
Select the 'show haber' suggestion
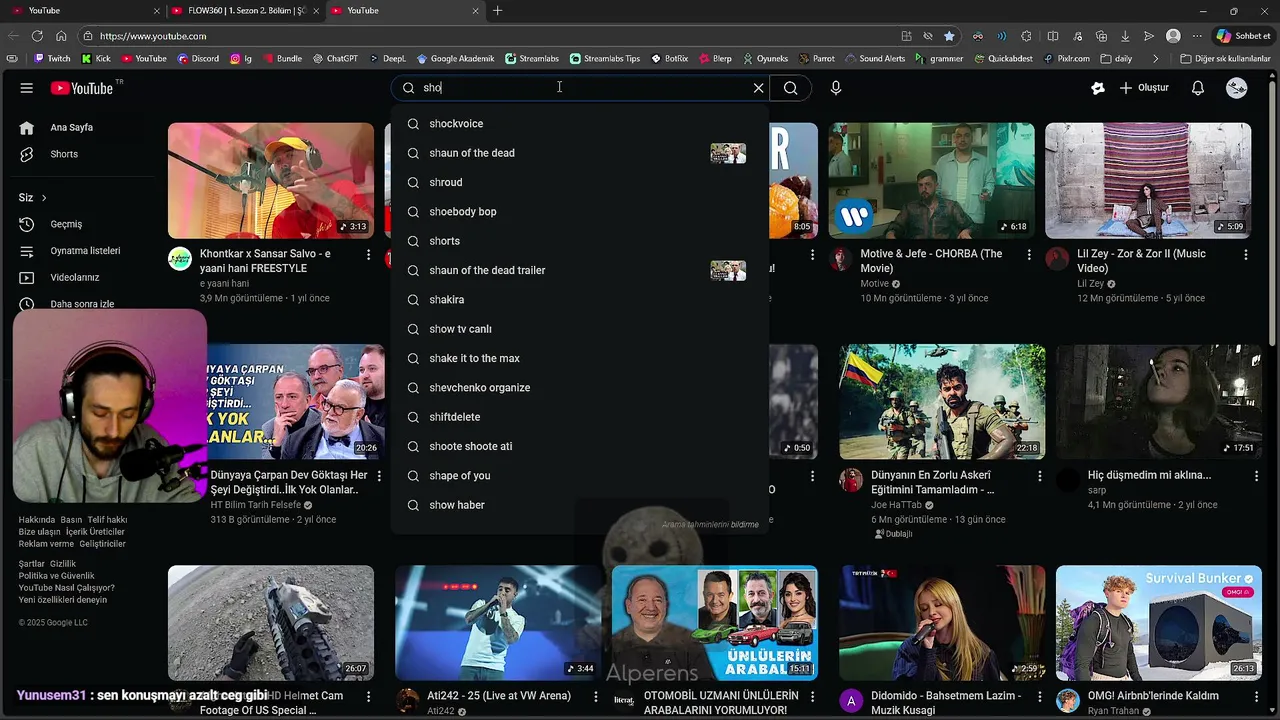click(x=580, y=505)
